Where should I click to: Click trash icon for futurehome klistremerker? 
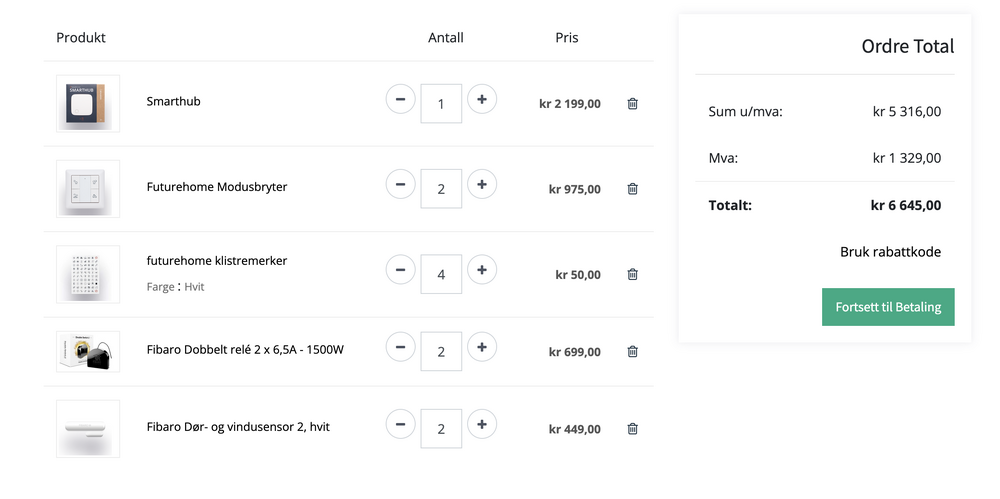(x=632, y=274)
